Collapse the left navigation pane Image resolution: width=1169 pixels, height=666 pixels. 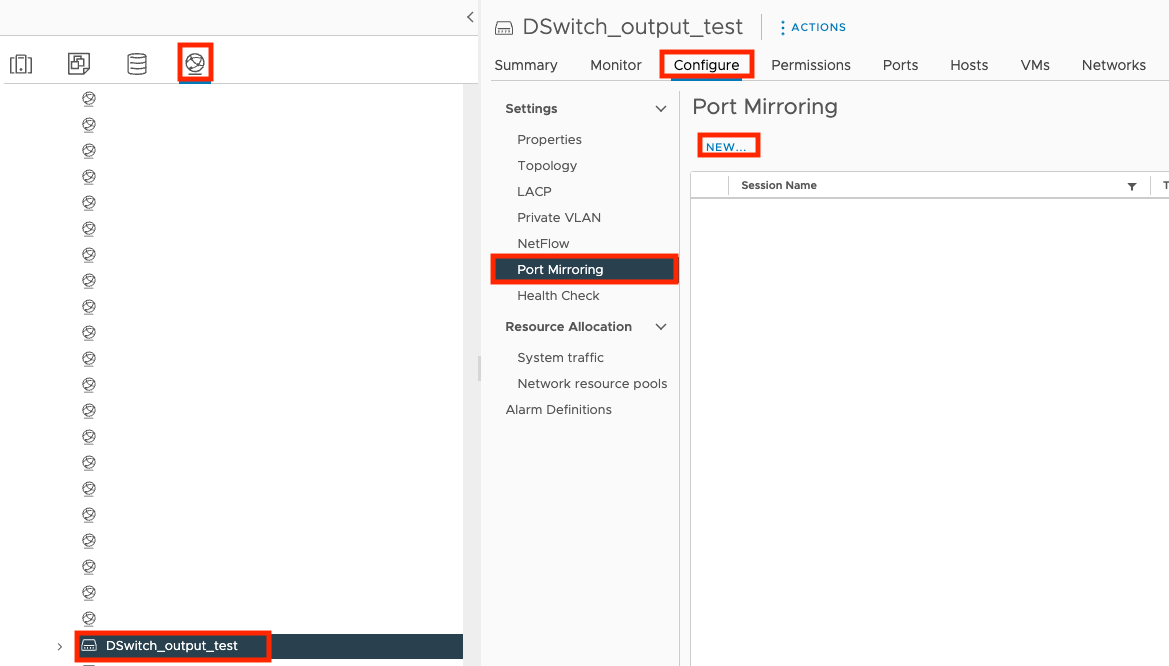[x=469, y=16]
